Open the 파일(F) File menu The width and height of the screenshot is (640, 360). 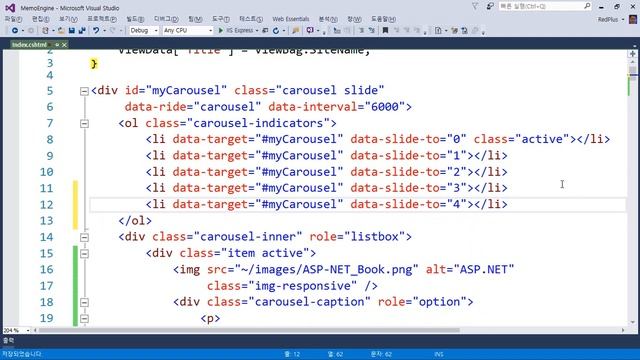(x=13, y=19)
